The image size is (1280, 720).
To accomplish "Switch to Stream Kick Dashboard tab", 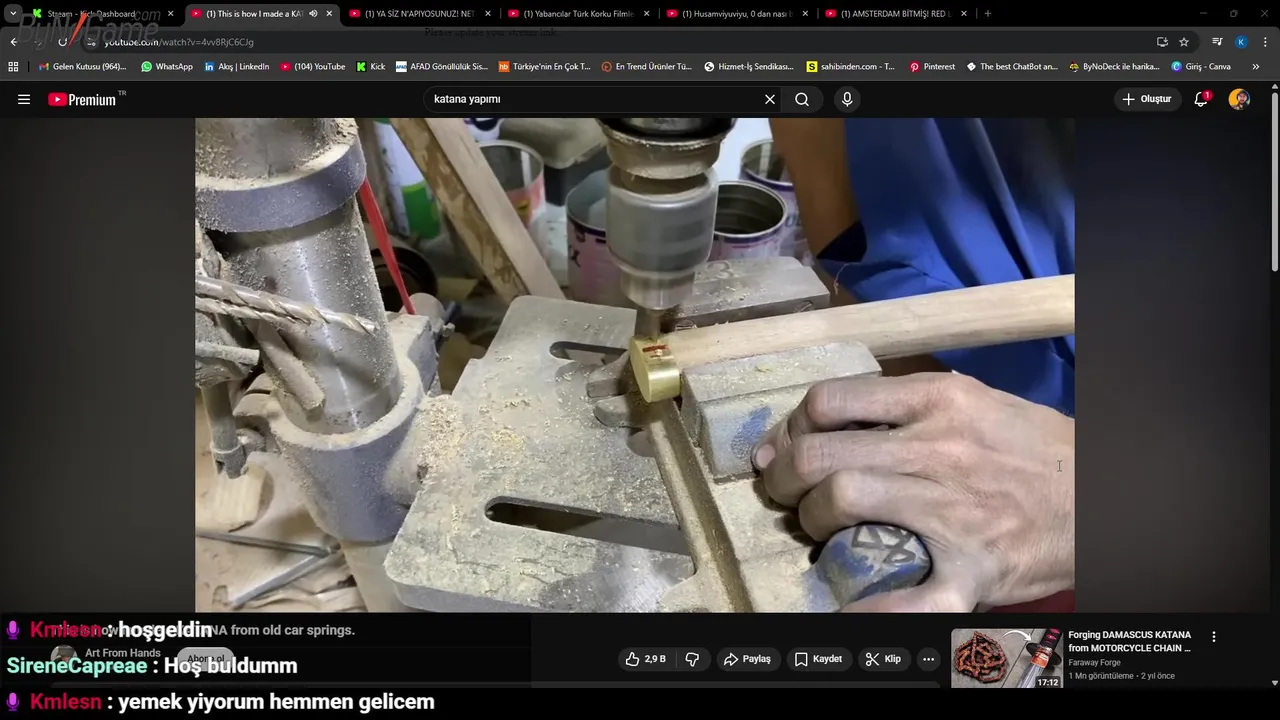I will pyautogui.click(x=102, y=14).
